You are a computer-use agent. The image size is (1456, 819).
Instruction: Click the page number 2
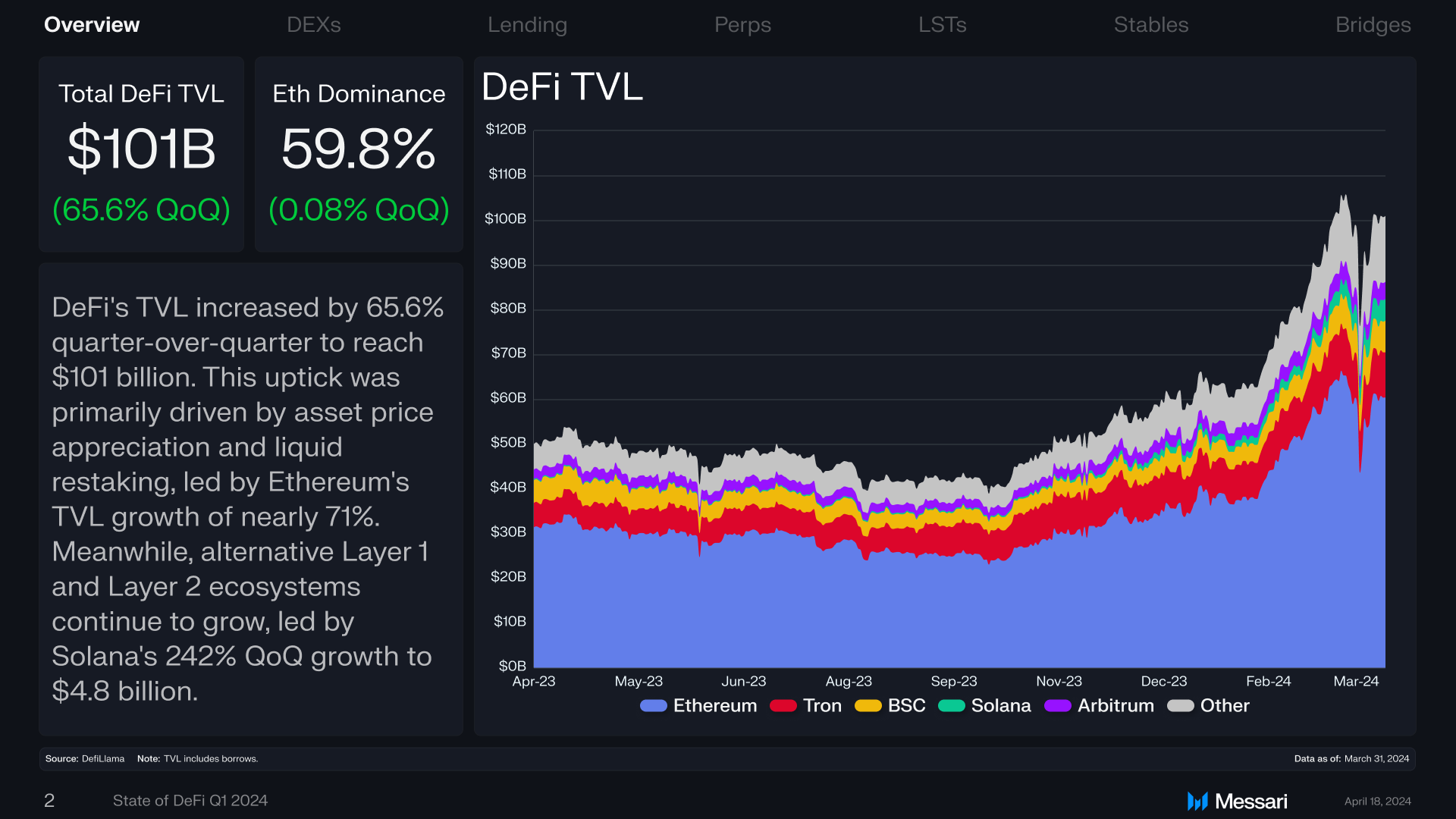tap(49, 801)
